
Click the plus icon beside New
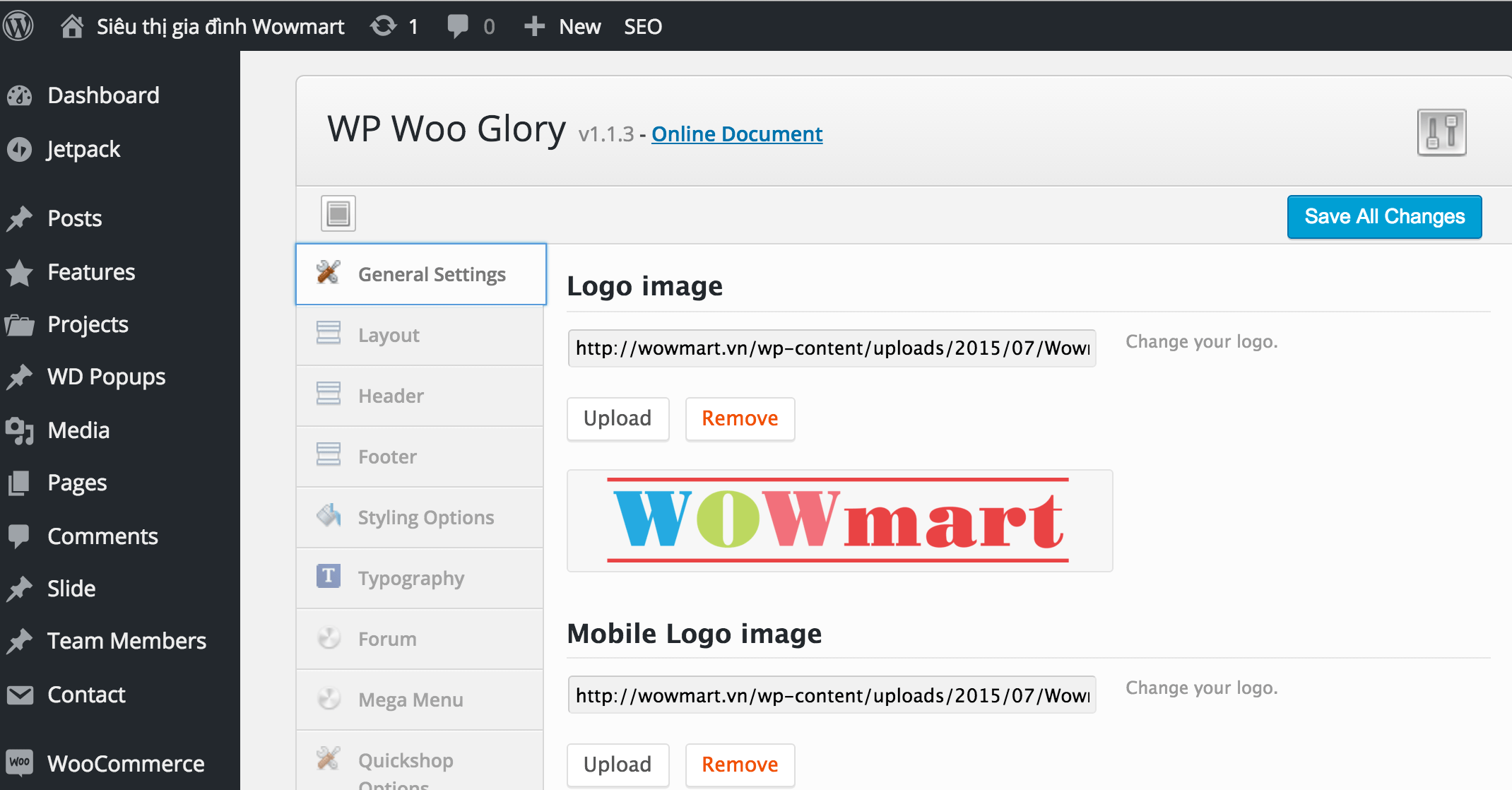534,26
